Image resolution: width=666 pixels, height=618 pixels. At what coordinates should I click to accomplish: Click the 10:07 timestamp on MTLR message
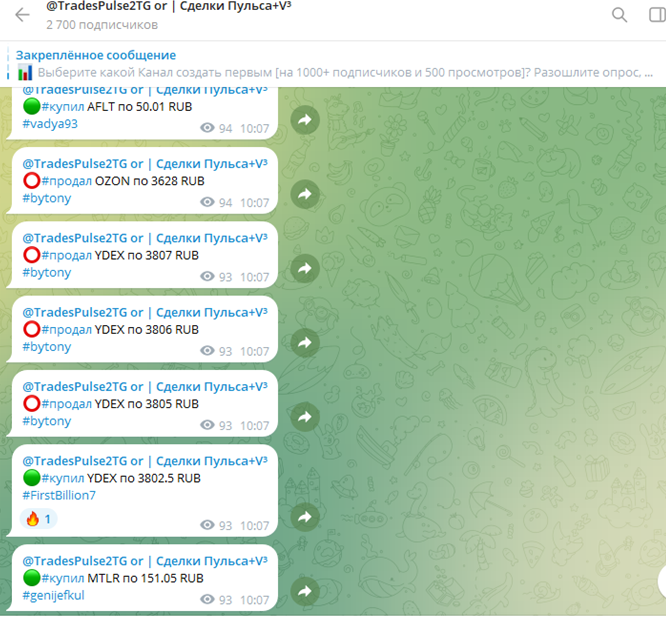[254, 600]
